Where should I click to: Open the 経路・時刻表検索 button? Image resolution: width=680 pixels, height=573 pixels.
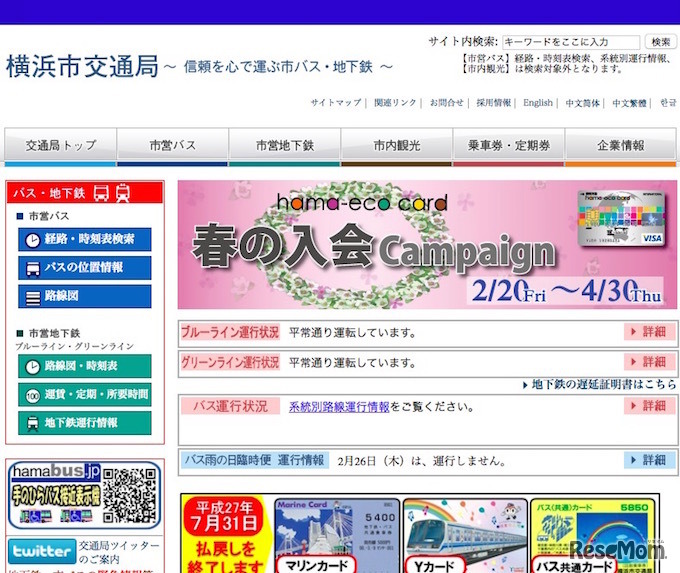tap(85, 239)
